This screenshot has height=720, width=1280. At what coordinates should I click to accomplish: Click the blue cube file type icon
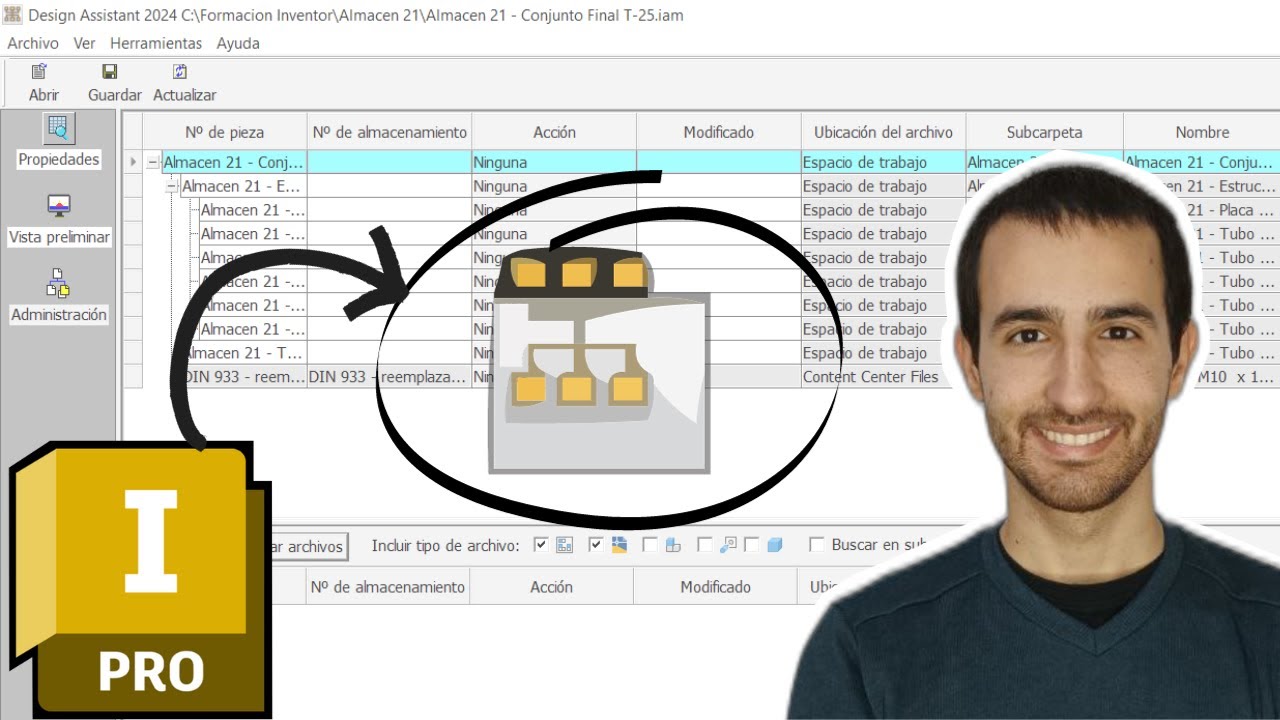click(x=775, y=545)
